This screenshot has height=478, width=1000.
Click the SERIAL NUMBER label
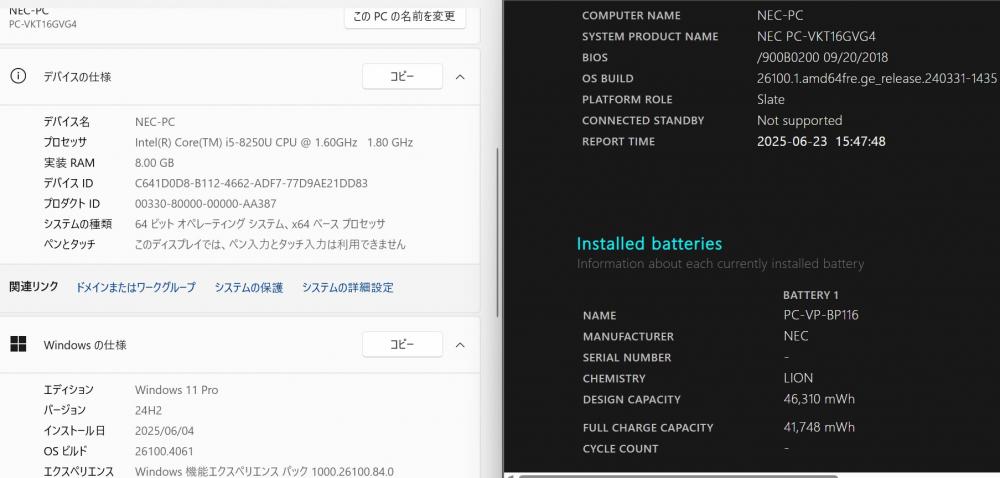(626, 358)
